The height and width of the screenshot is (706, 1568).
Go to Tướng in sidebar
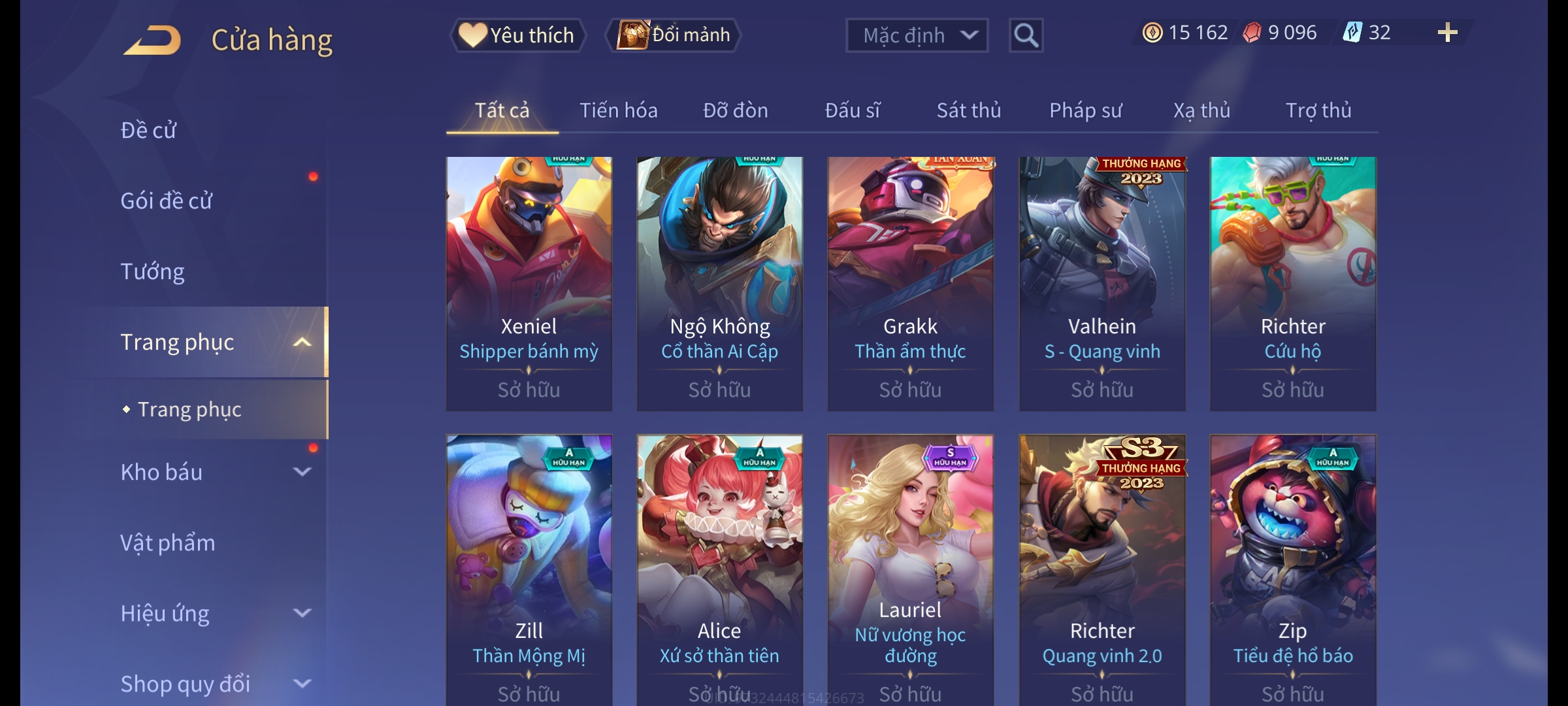click(152, 271)
